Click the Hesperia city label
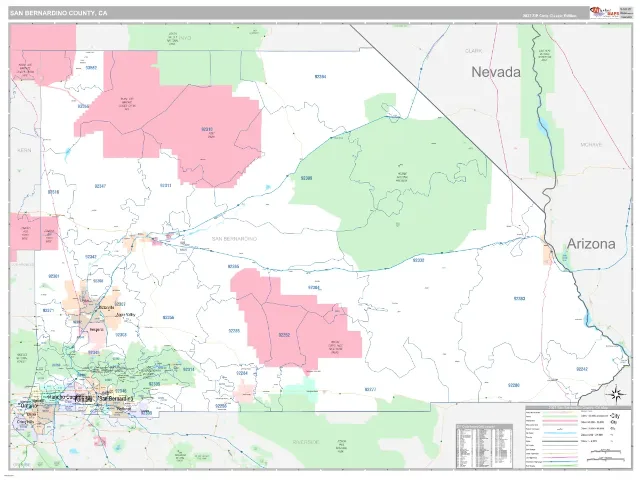640x480 pixels. coord(96,330)
